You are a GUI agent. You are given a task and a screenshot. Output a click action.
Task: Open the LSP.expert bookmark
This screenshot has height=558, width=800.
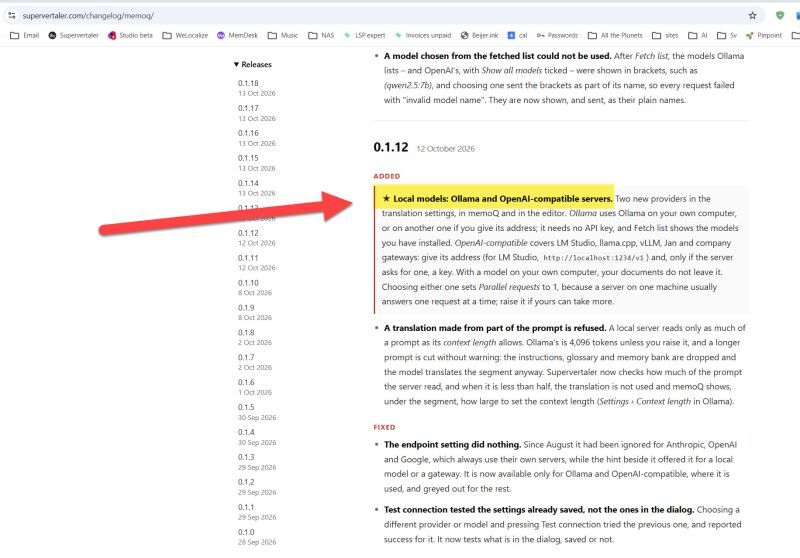click(364, 35)
